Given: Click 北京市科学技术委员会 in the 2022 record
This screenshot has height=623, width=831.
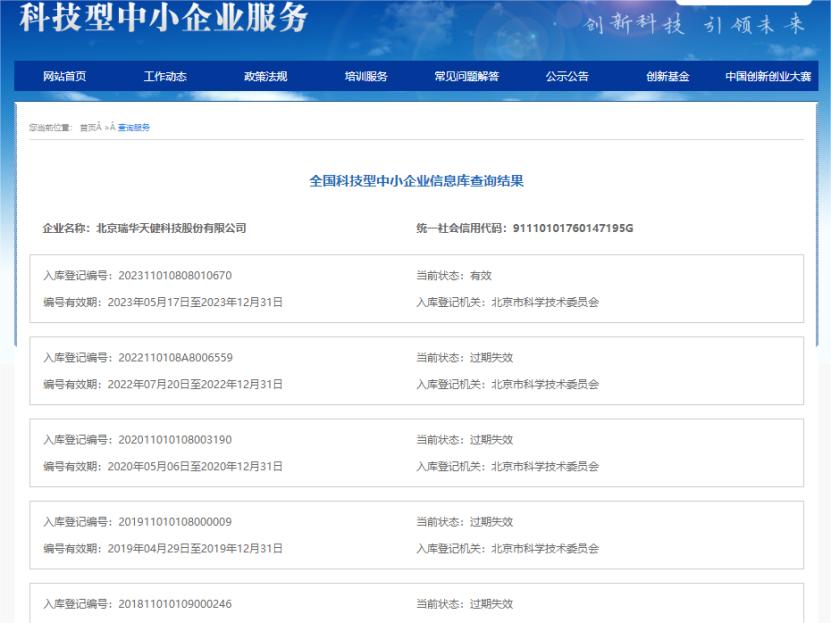Looking at the screenshot, I should pyautogui.click(x=545, y=385).
